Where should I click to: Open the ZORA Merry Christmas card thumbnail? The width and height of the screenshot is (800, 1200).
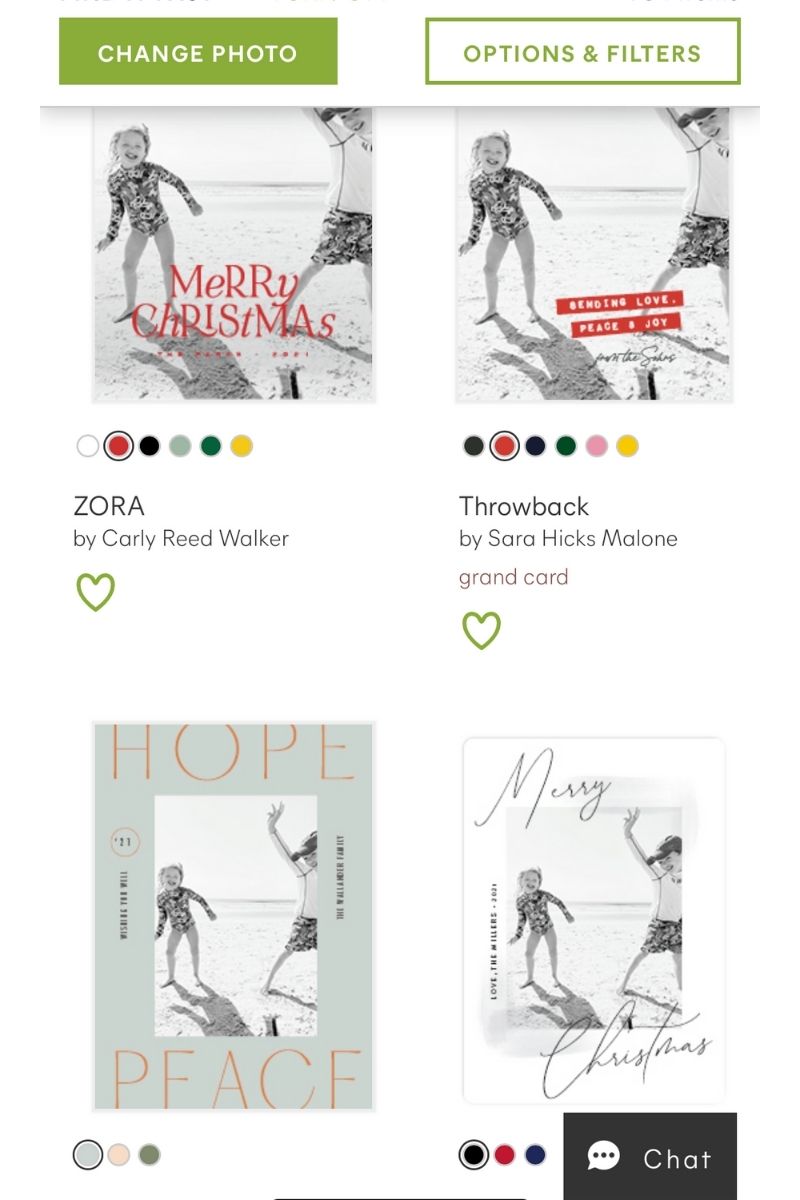pos(233,255)
